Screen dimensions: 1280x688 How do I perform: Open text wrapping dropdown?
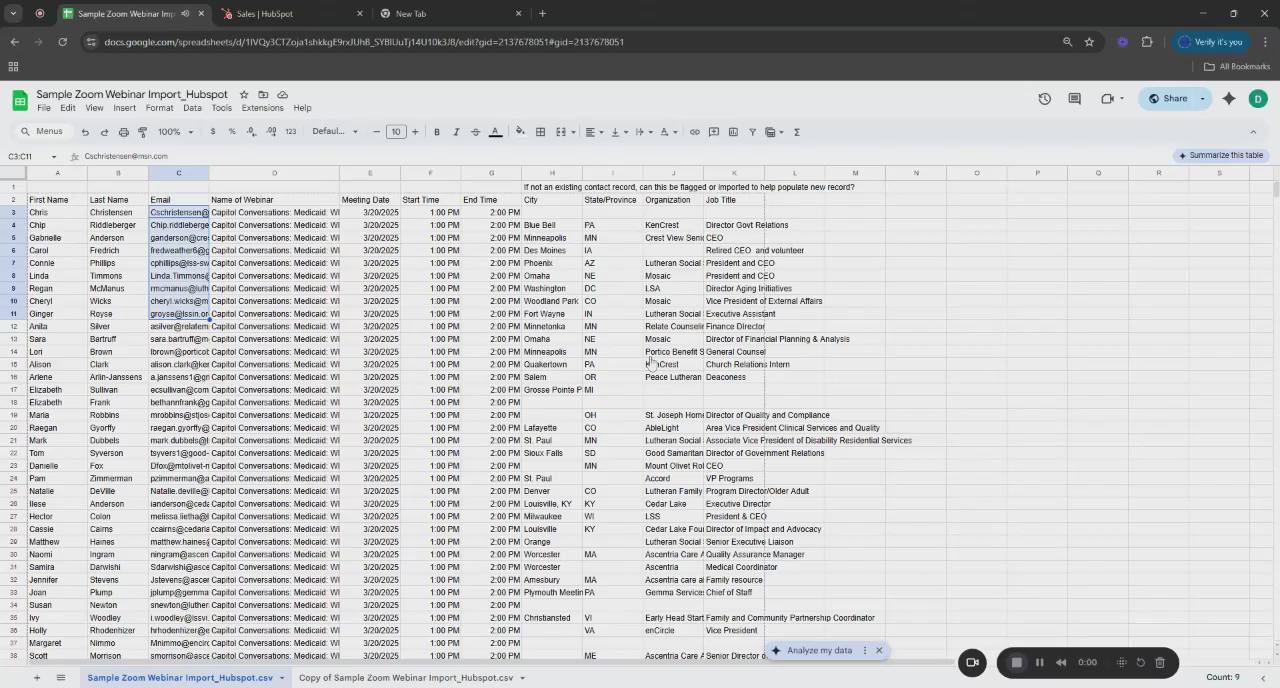click(x=643, y=132)
